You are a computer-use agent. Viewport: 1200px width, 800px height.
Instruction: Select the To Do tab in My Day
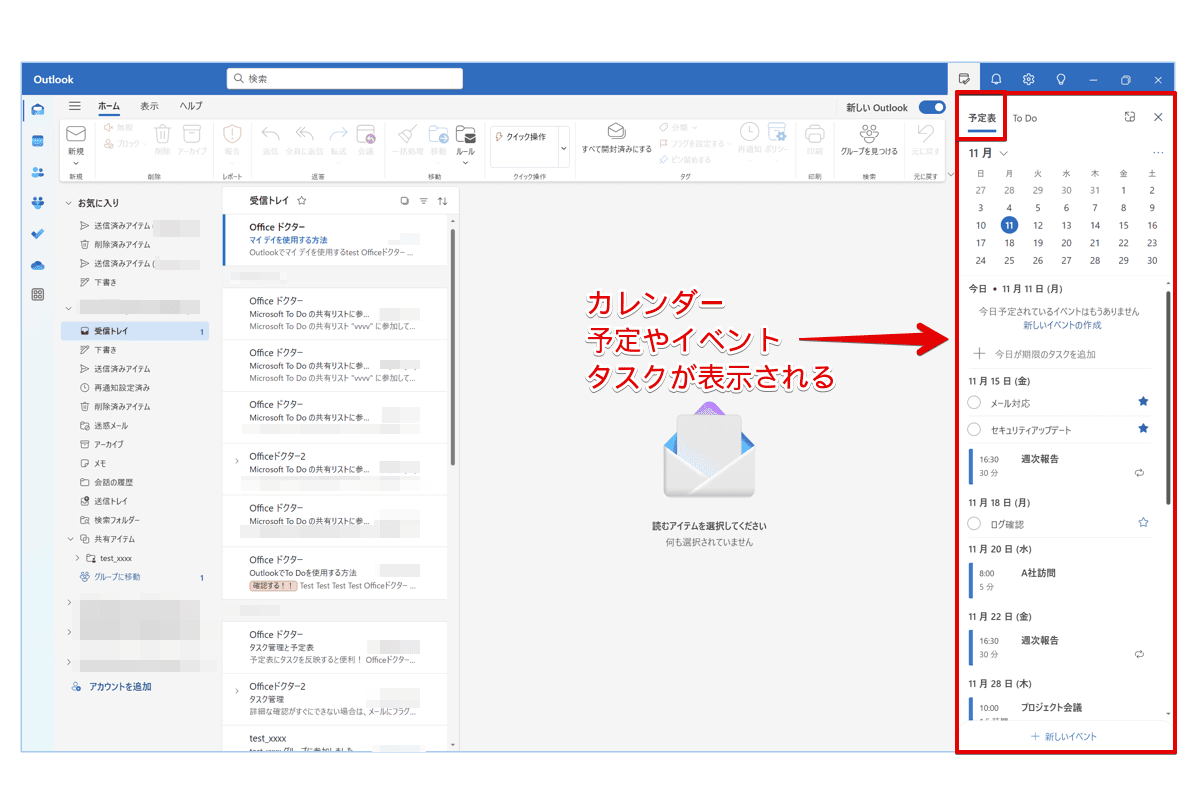[1025, 118]
